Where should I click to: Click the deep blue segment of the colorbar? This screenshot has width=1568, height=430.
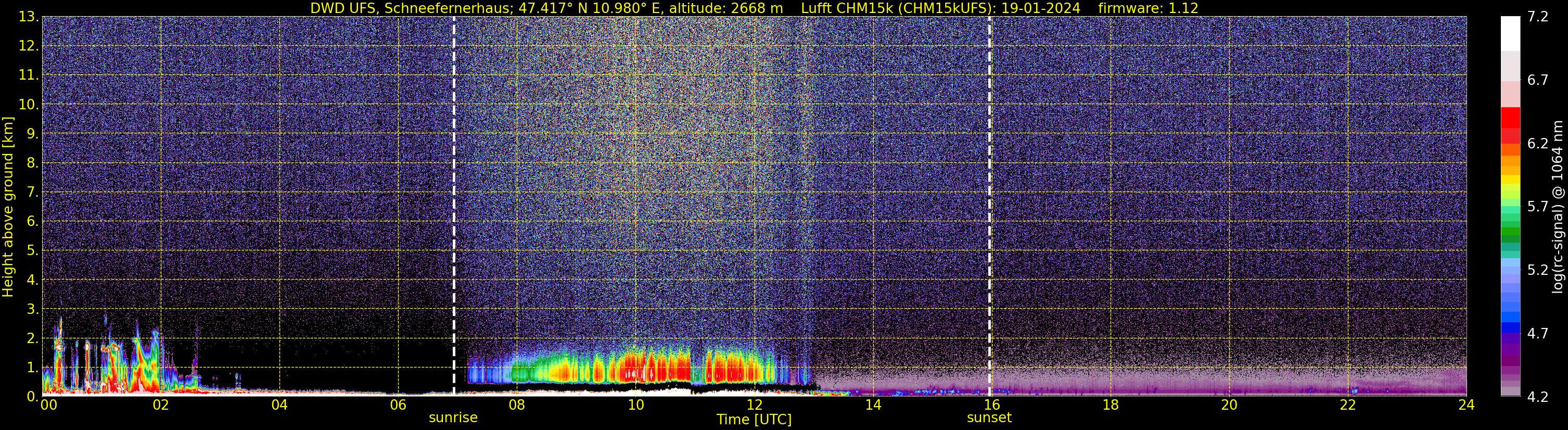coord(1510,327)
